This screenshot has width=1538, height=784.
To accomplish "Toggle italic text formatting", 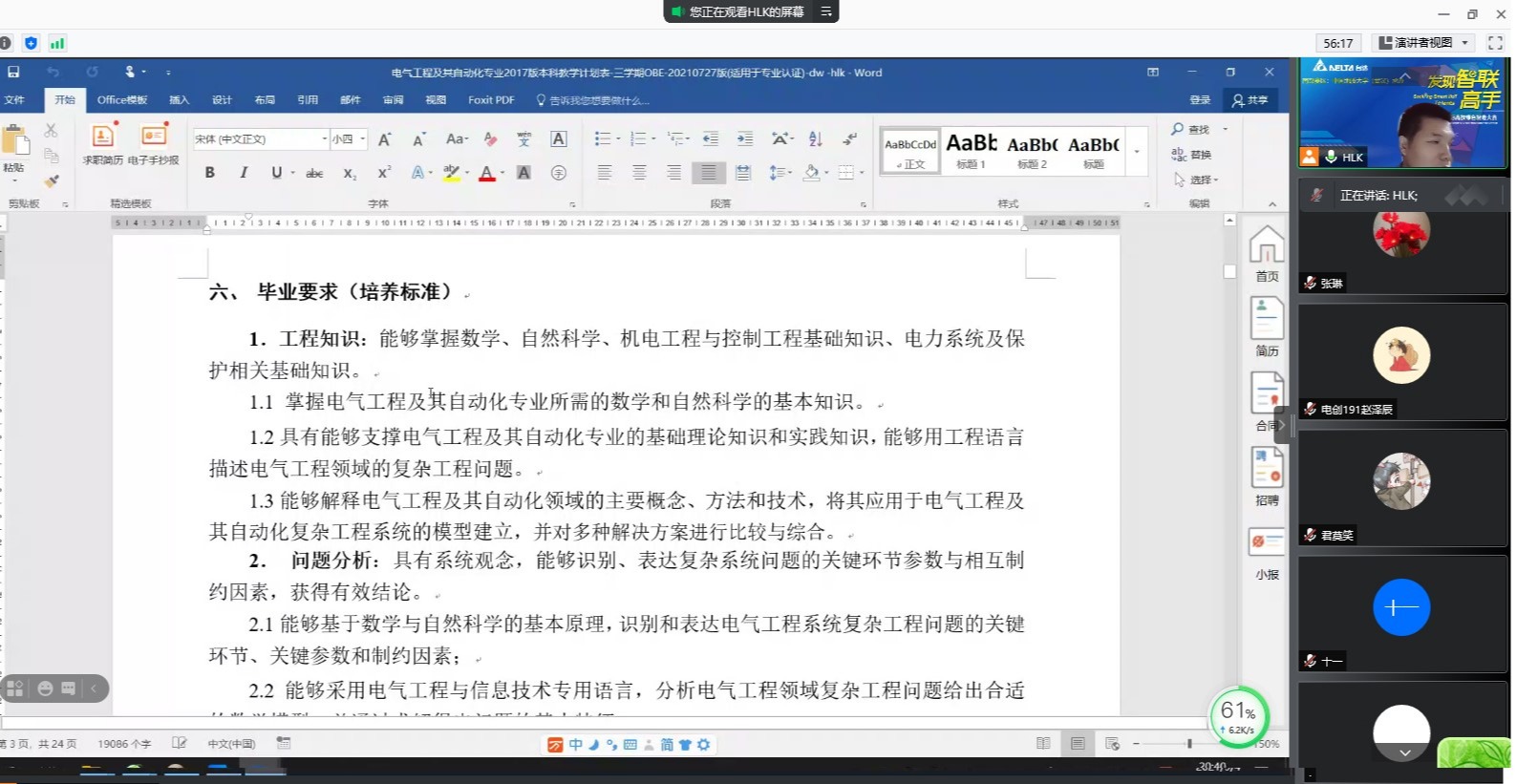I will tap(244, 173).
